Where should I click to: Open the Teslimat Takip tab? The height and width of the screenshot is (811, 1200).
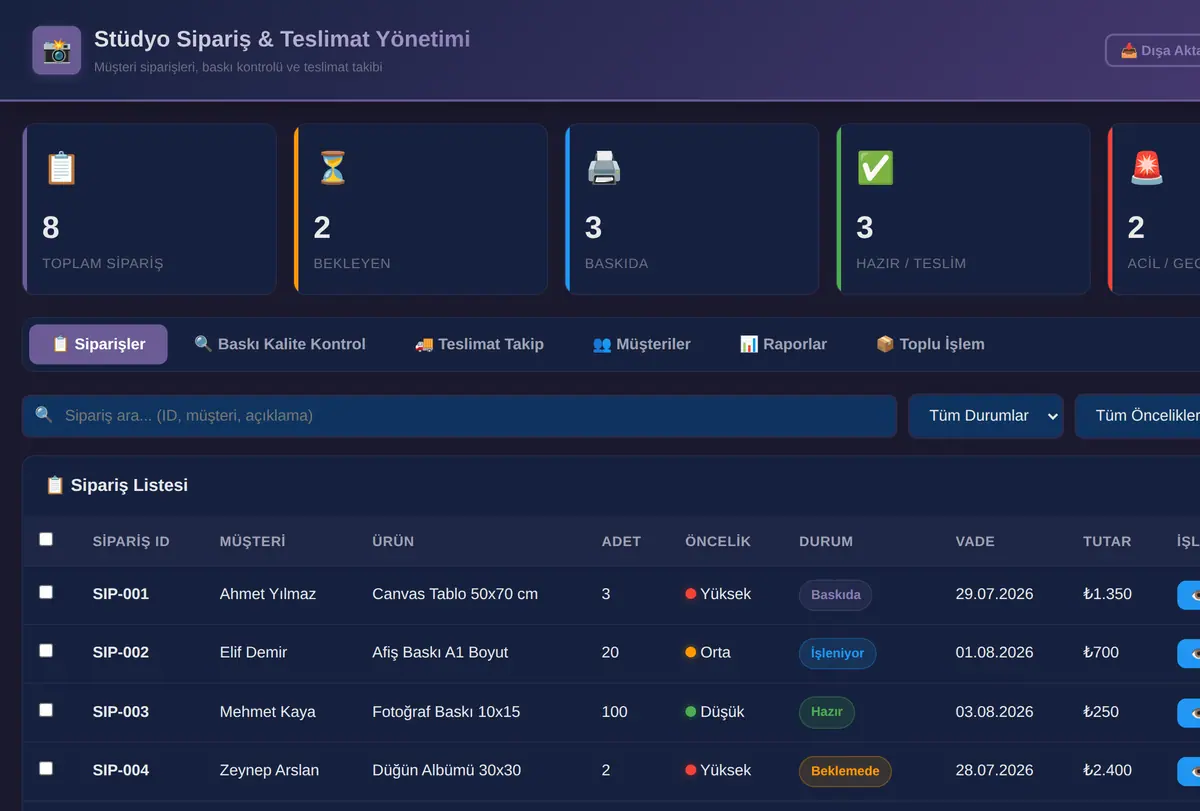pyautogui.click(x=479, y=344)
